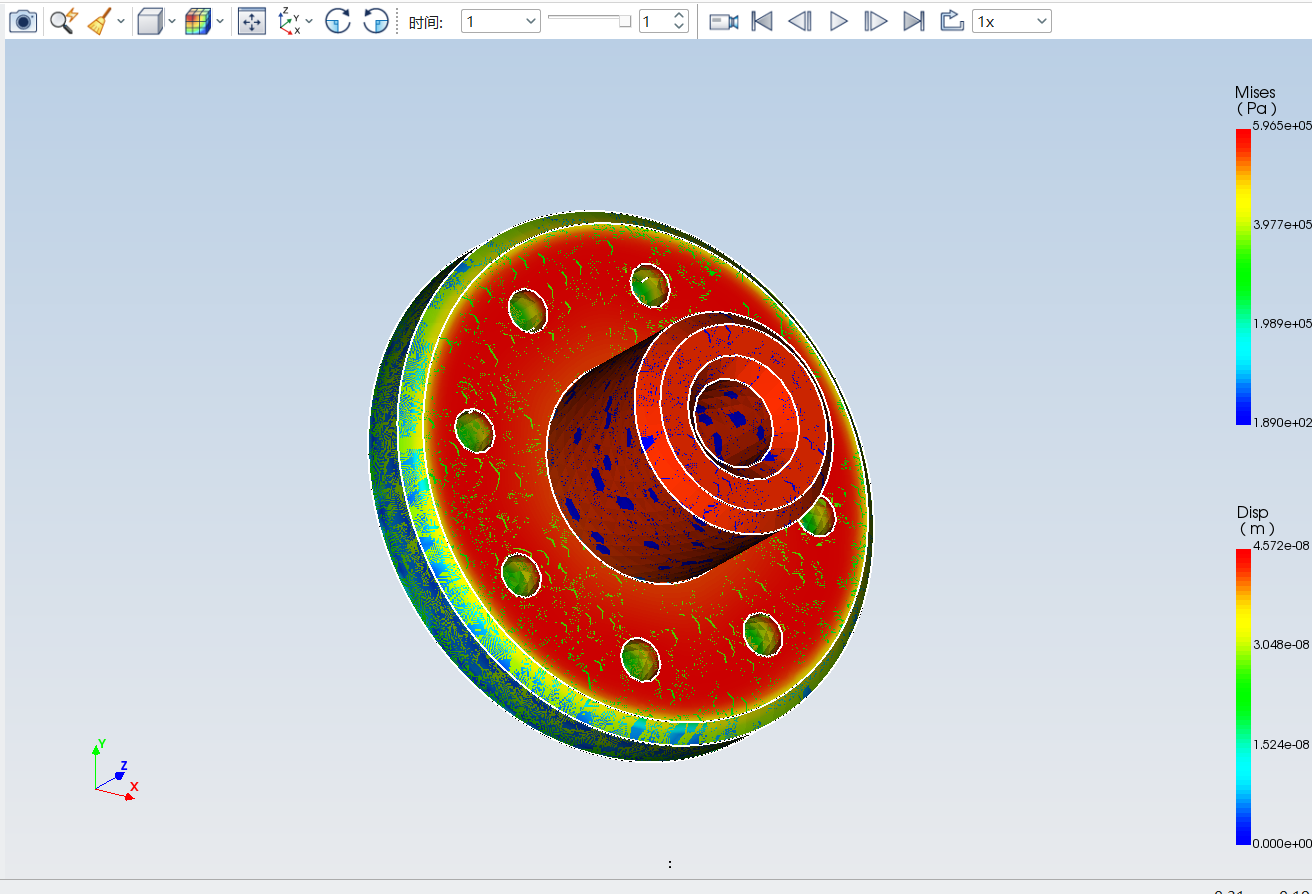Jump to last frame
Viewport: 1312px width, 894px height.
click(913, 21)
